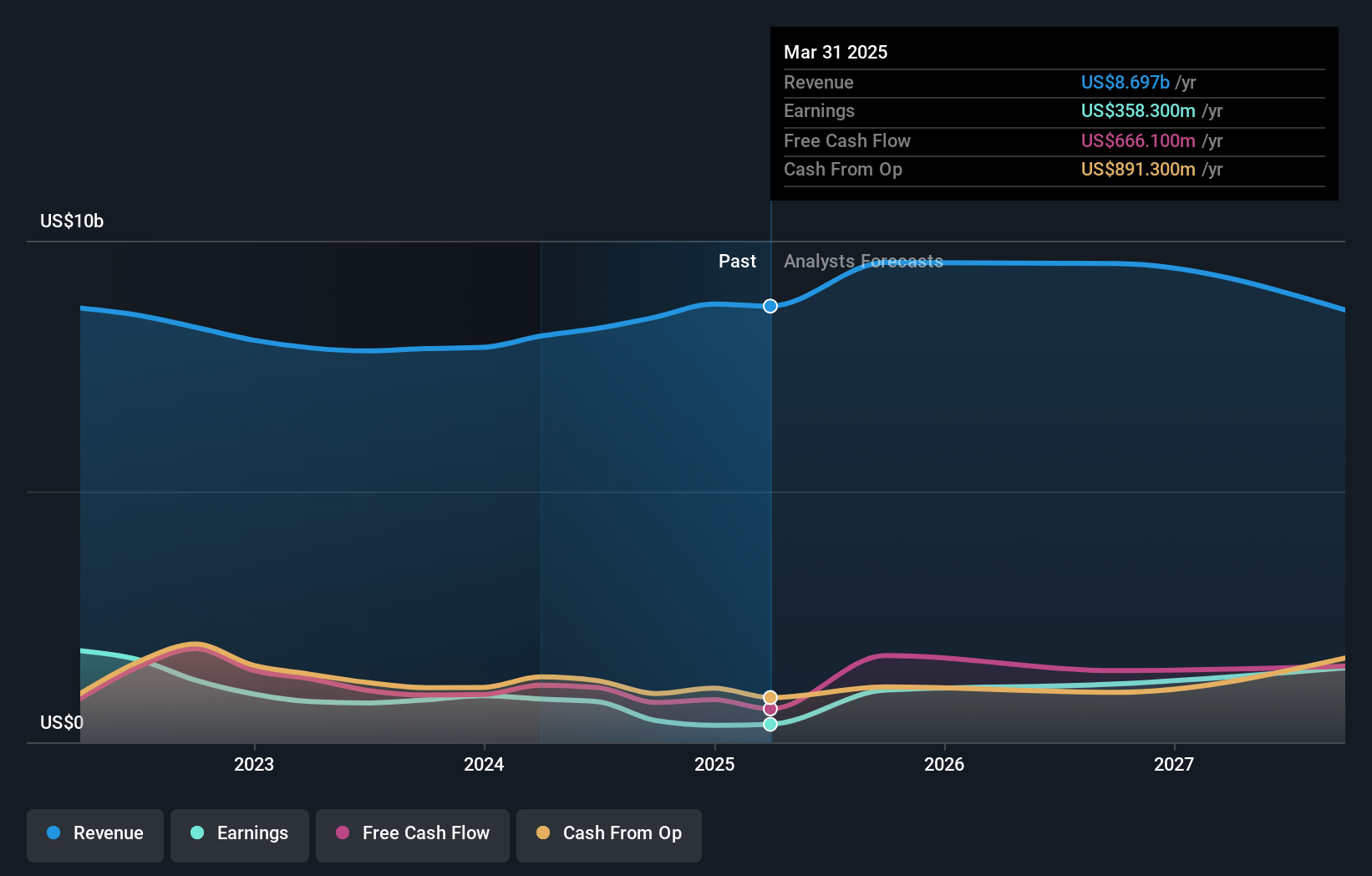Click the teal Earnings data point marker
The height and width of the screenshot is (876, 1372).
click(770, 724)
